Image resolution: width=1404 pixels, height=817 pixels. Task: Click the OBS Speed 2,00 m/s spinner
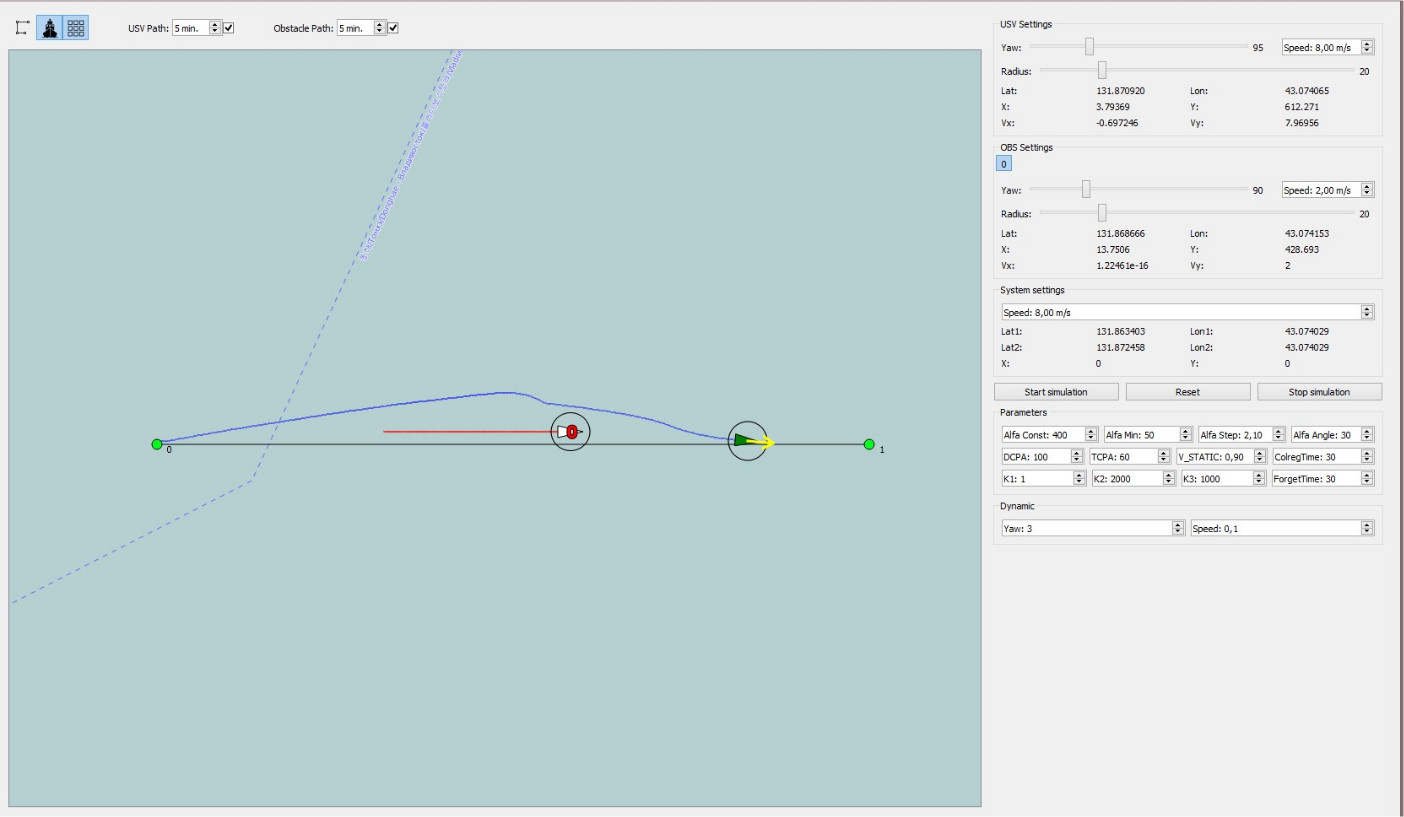[x=1367, y=190]
